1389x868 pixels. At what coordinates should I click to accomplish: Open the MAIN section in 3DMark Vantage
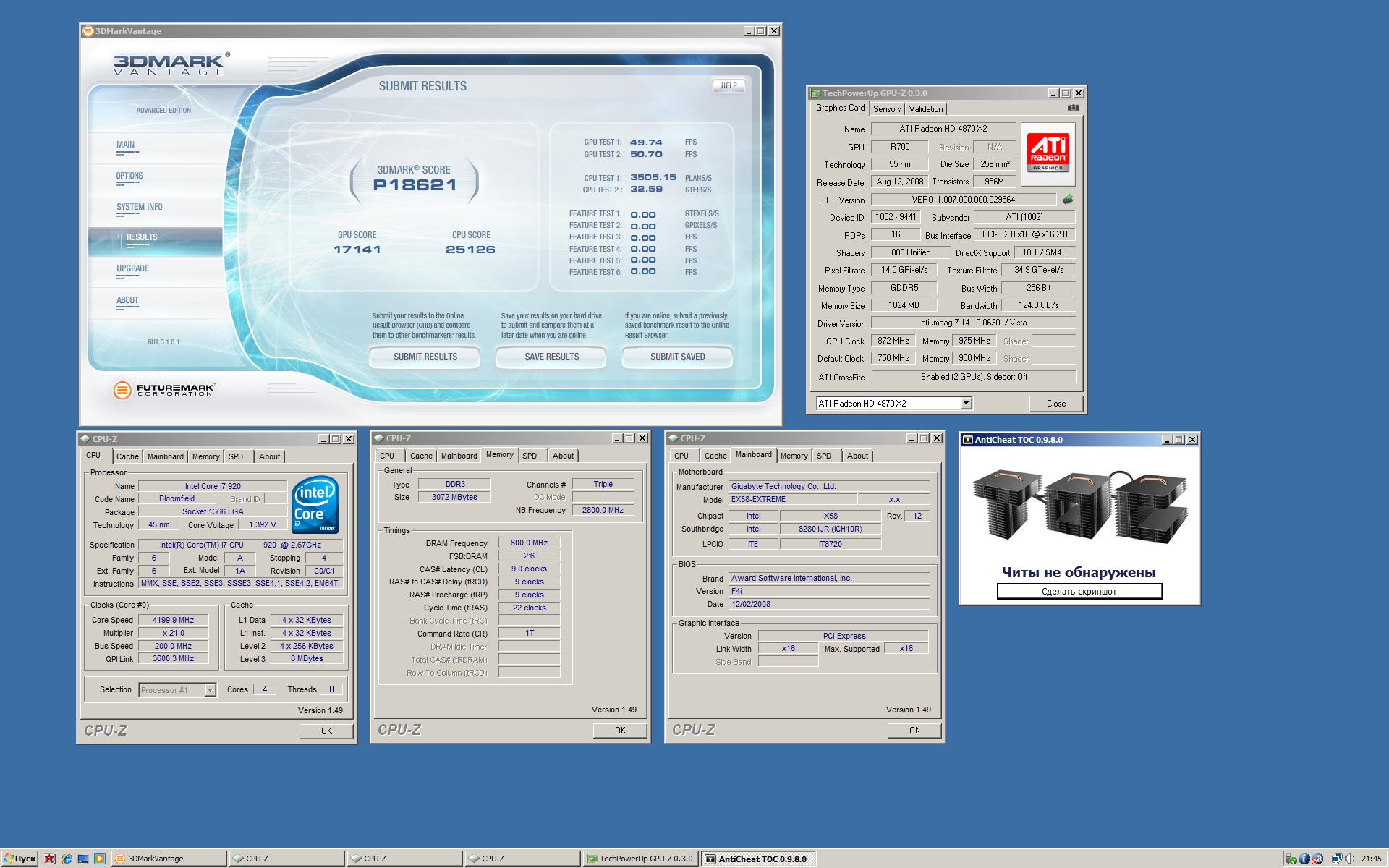point(156,147)
